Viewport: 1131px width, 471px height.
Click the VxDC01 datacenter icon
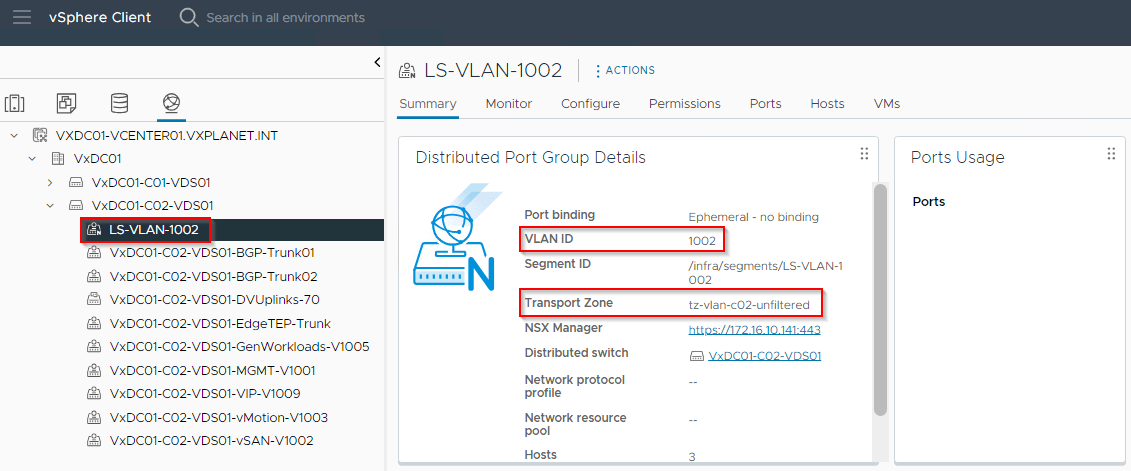(x=58, y=159)
